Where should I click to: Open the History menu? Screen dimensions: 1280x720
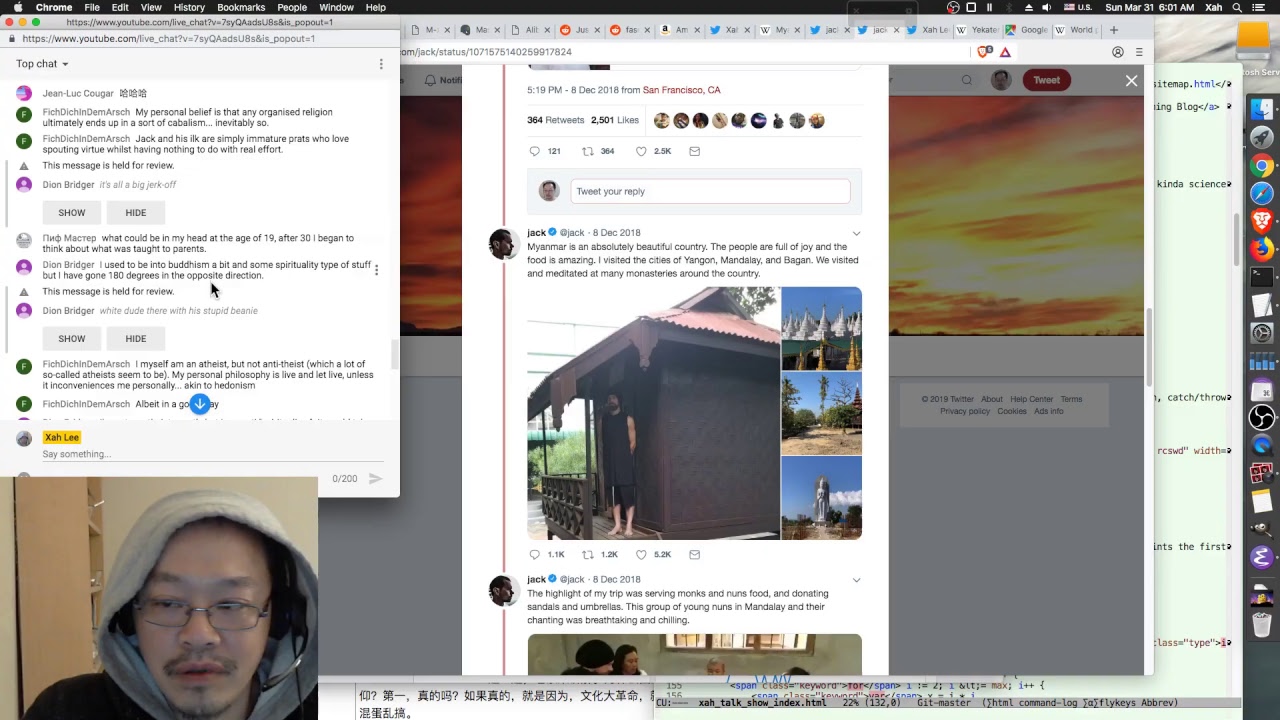(189, 7)
